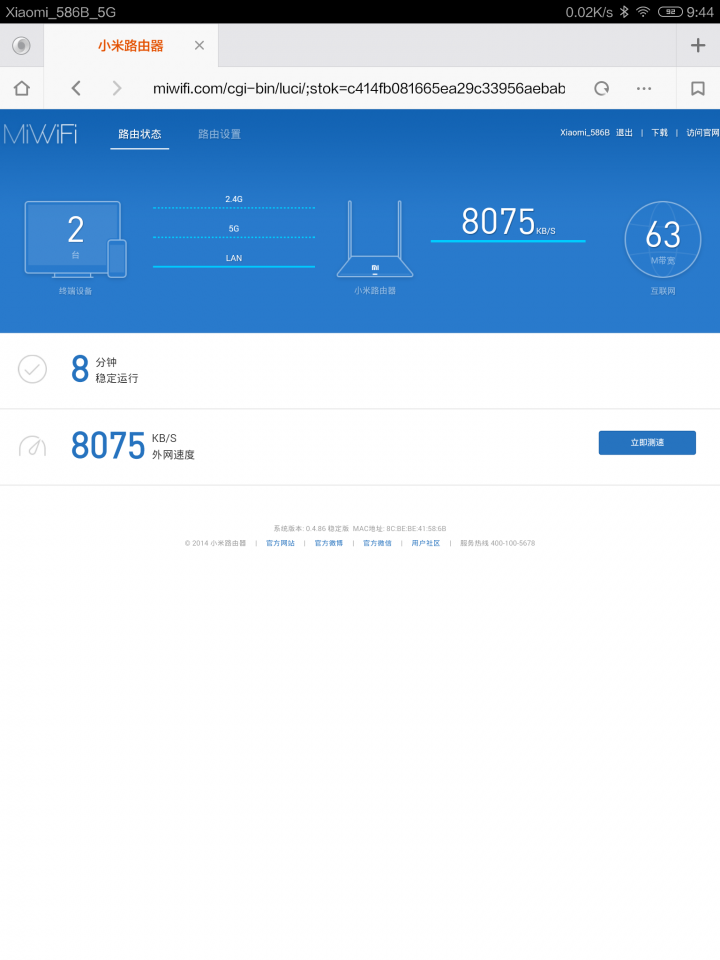Image resolution: width=720 pixels, height=960 pixels.
Task: Start speed test with 立即测速 button
Action: pos(647,443)
